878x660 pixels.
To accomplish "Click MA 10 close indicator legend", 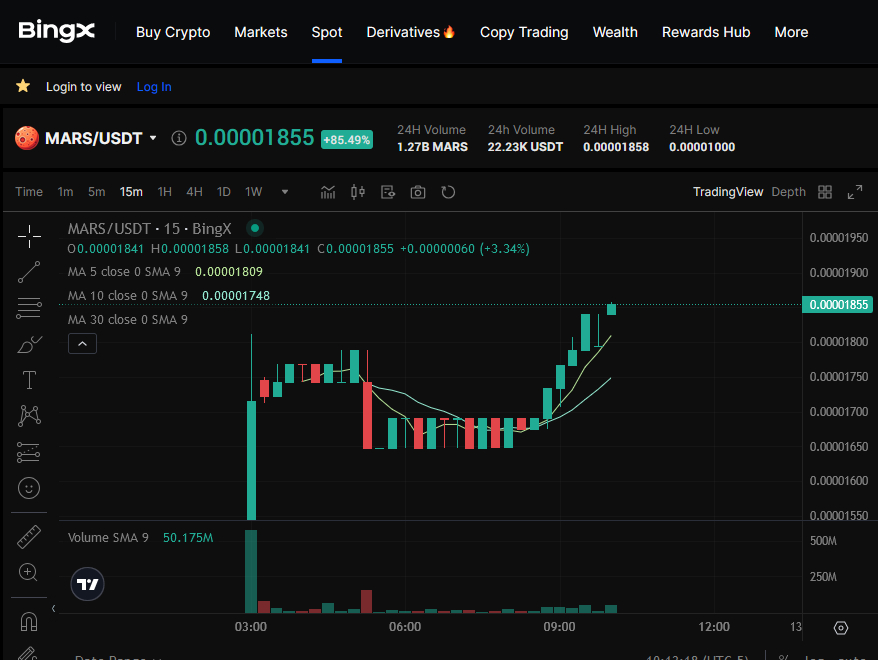I will coord(128,295).
